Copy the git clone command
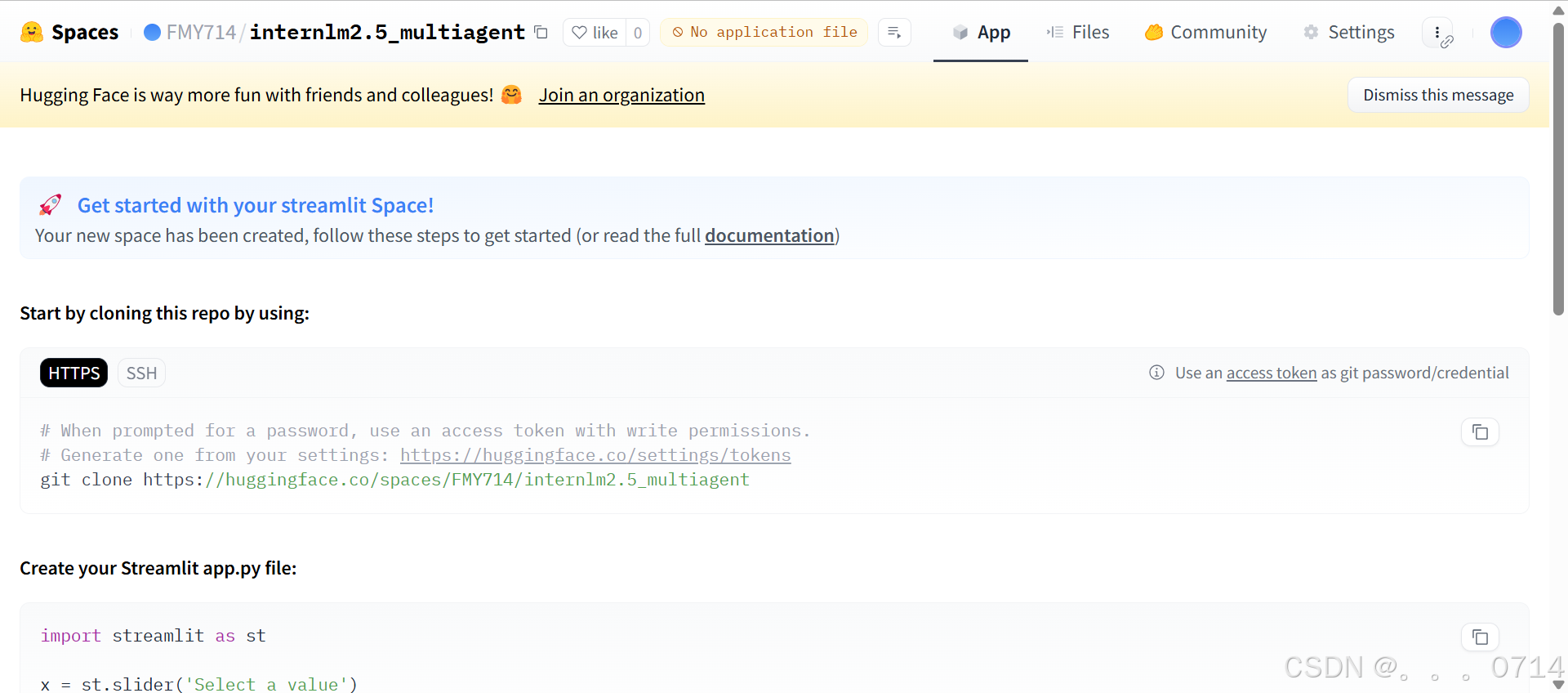Viewport: 1568px width, 693px height. coord(1480,431)
